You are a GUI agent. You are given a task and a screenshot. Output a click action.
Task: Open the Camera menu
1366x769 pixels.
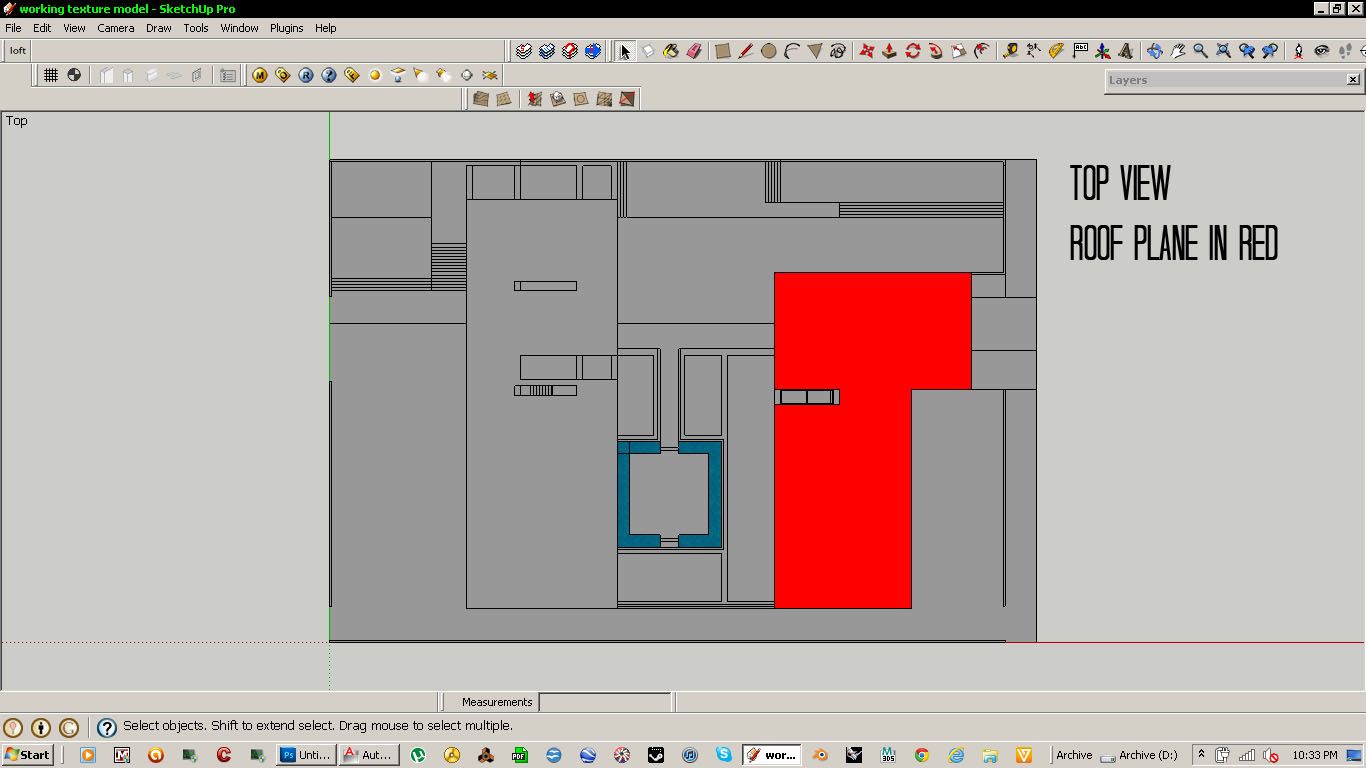click(x=115, y=28)
